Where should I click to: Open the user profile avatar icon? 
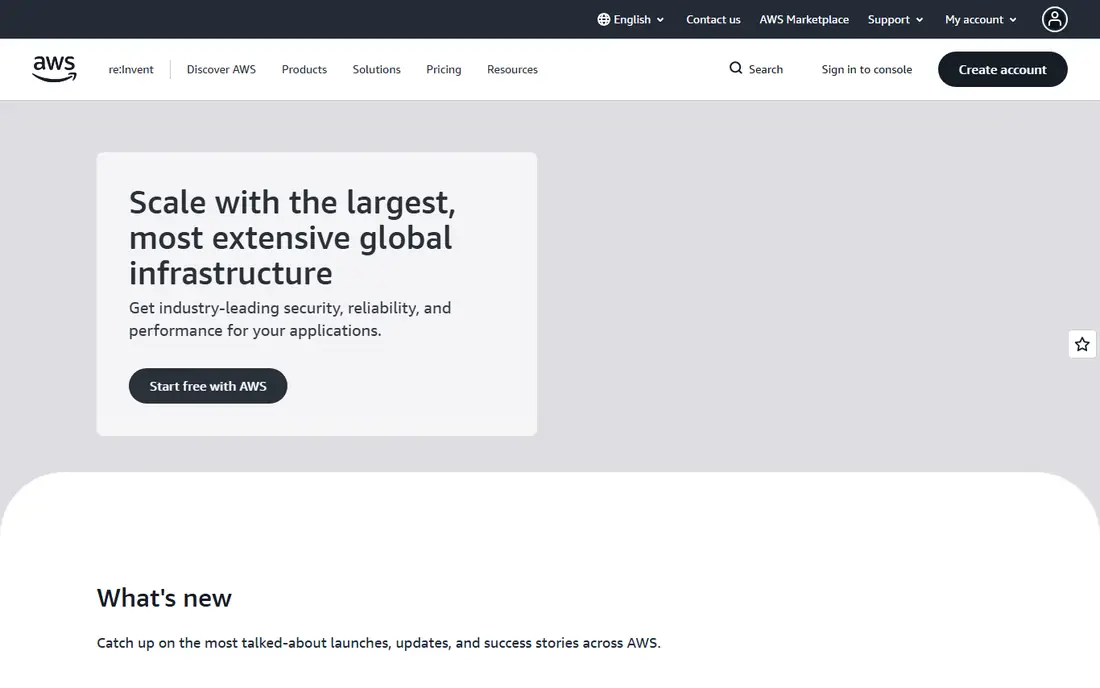(x=1054, y=20)
